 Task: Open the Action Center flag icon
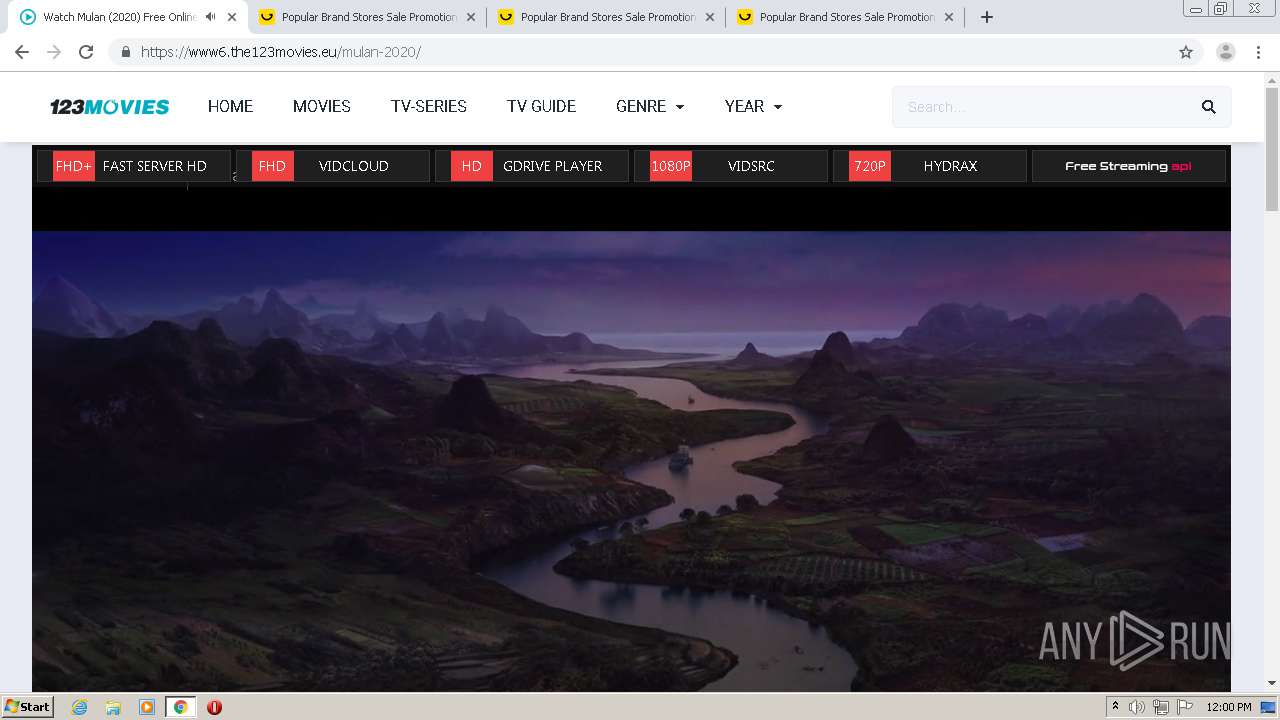coord(1185,707)
